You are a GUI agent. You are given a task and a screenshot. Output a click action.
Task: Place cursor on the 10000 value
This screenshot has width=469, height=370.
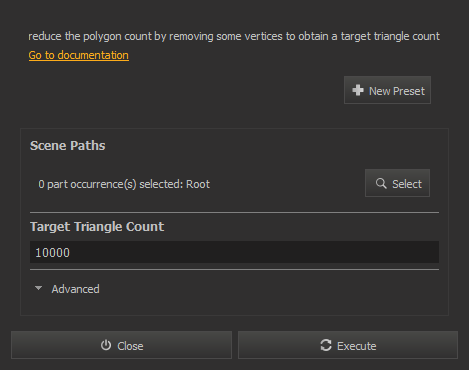(x=53, y=253)
